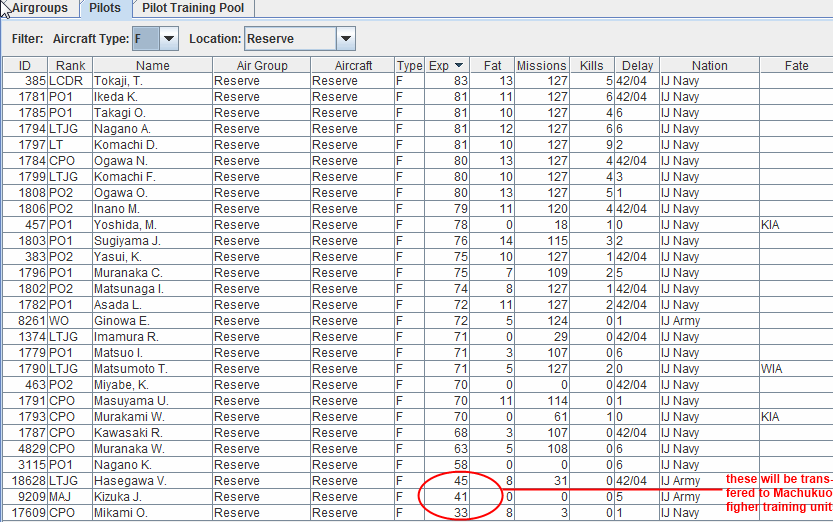Select pilot Murakami W.
833x522 pixels.
tap(152, 416)
